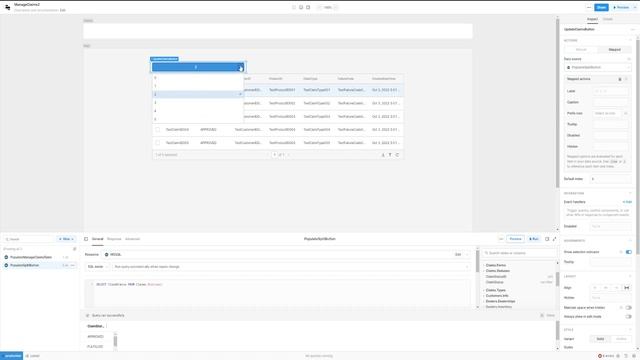Viewport: 640px width, 360px height.
Task: Check the TestClaimID004 row checkbox
Action: pyautogui.click(x=158, y=130)
